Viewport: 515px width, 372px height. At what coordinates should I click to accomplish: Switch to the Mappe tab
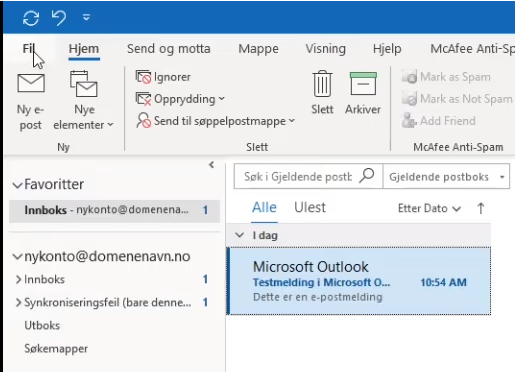(x=258, y=49)
